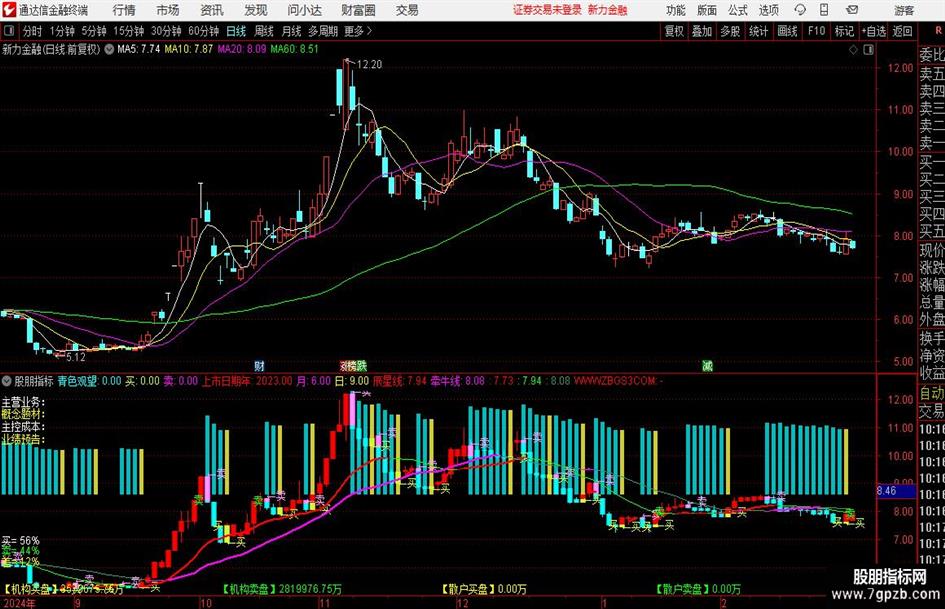Viewport: 945px width, 609px height.
Task: Switch to the 1分钟 period
Action: pyautogui.click(x=62, y=31)
